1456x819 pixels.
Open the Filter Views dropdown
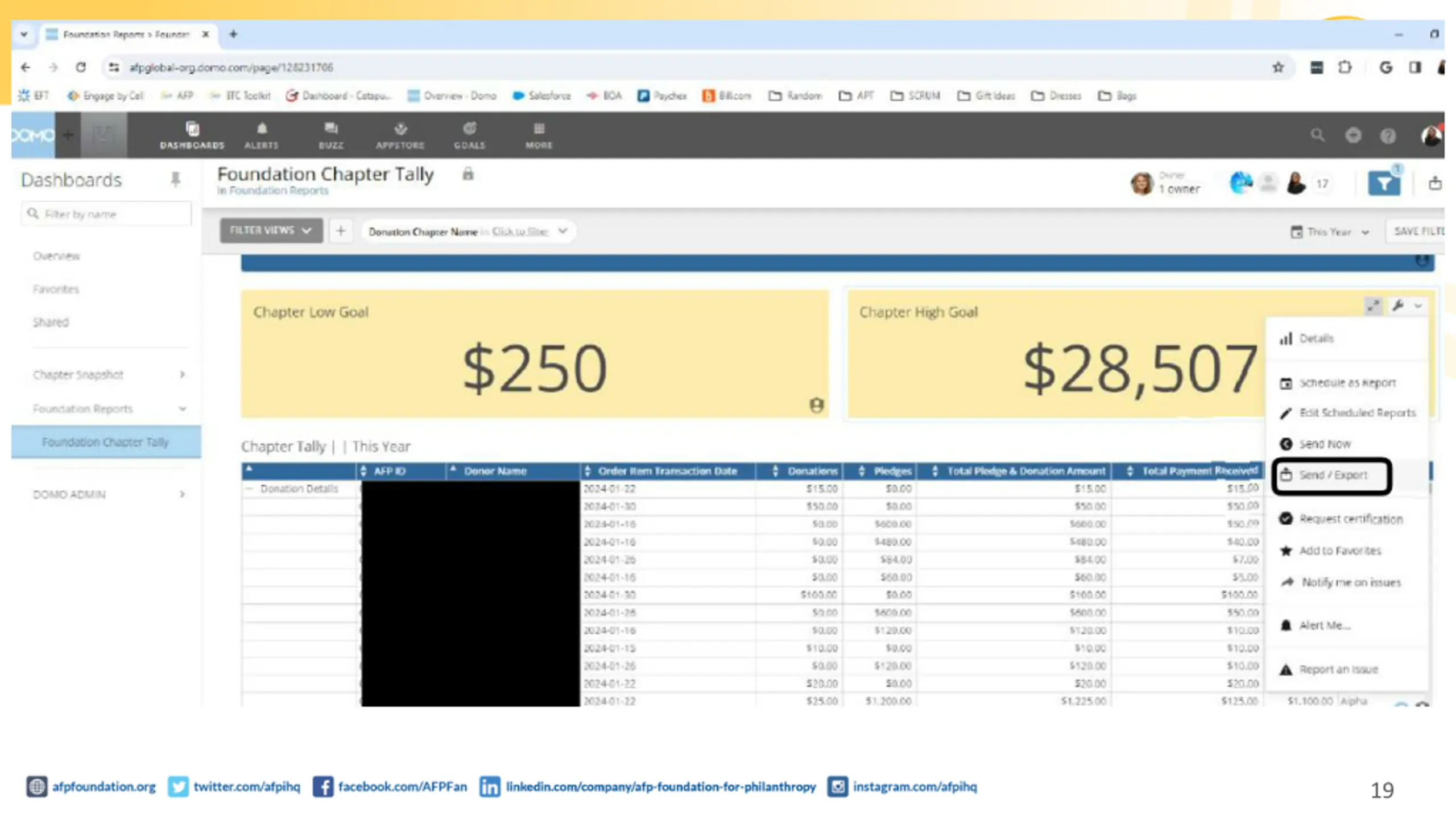tap(271, 230)
